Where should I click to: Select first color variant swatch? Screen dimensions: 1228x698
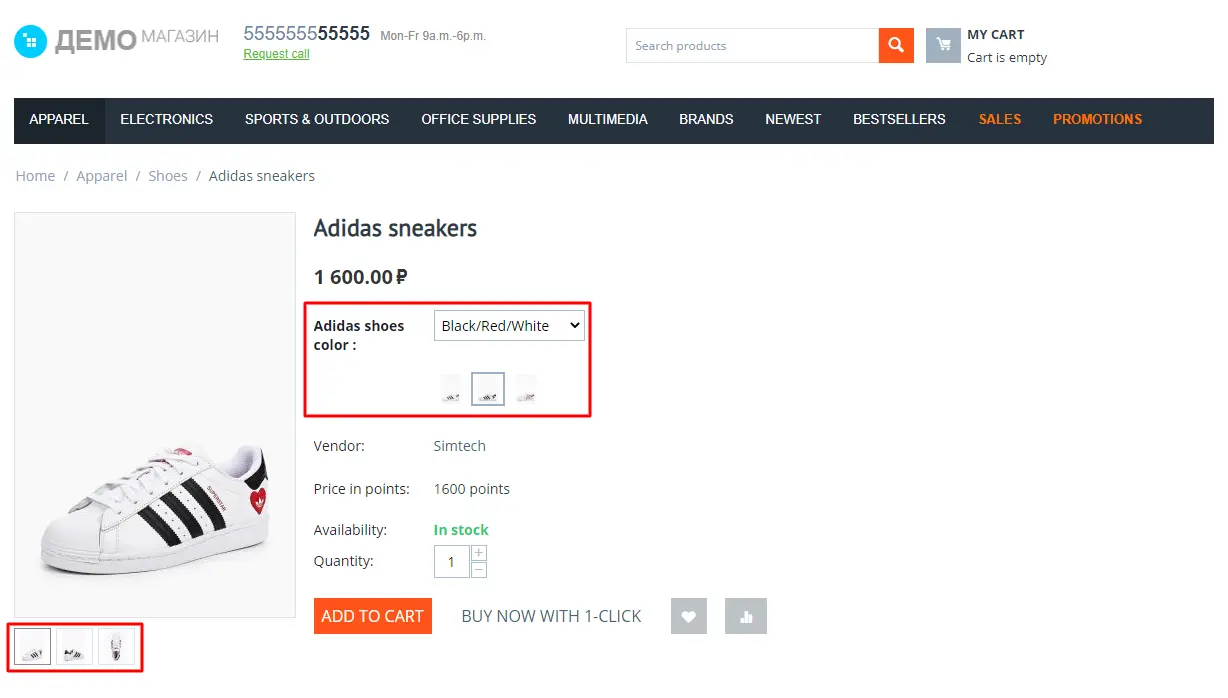point(451,389)
